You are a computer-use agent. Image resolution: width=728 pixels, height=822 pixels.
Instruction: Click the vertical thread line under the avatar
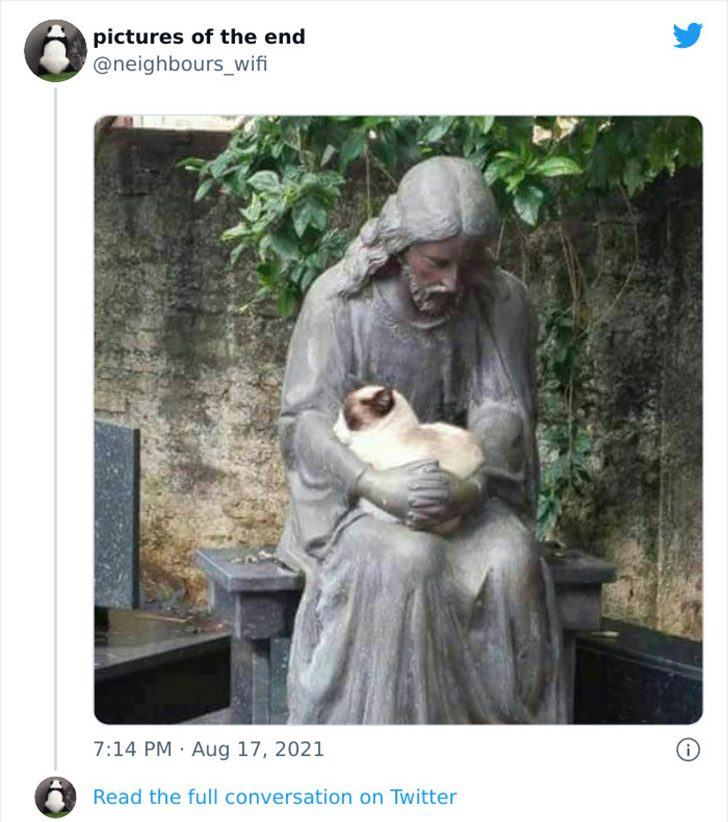click(56, 429)
